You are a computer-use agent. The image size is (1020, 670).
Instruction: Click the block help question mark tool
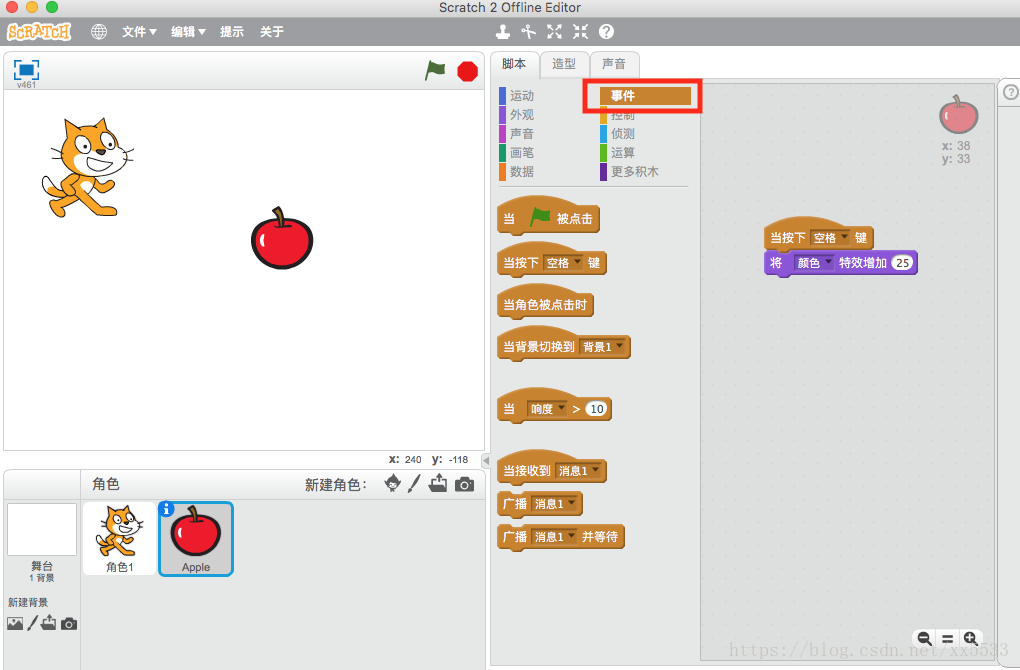click(x=606, y=31)
